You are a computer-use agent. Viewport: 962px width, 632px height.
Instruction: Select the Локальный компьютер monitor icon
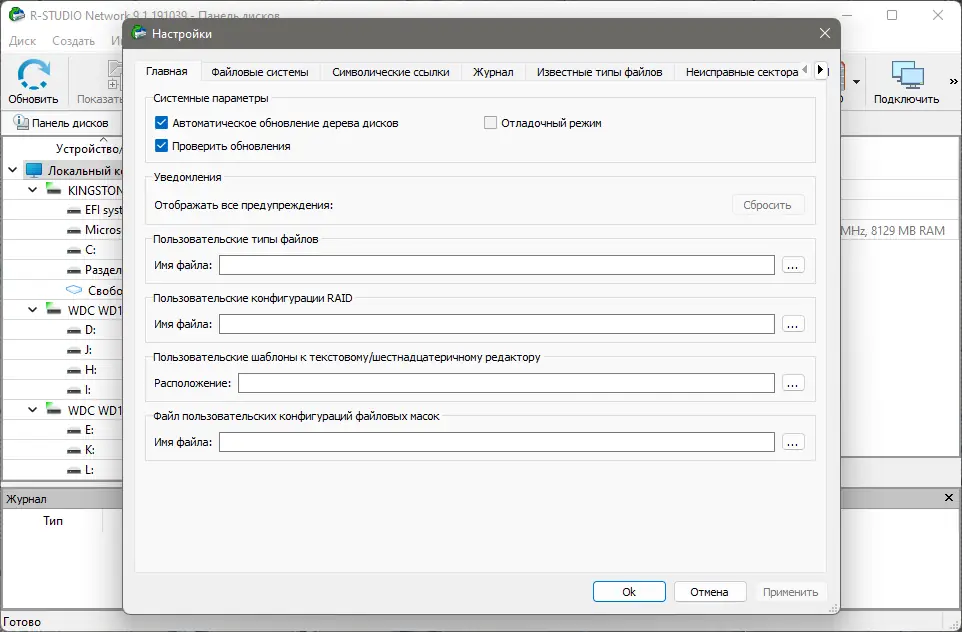pyautogui.click(x=34, y=171)
